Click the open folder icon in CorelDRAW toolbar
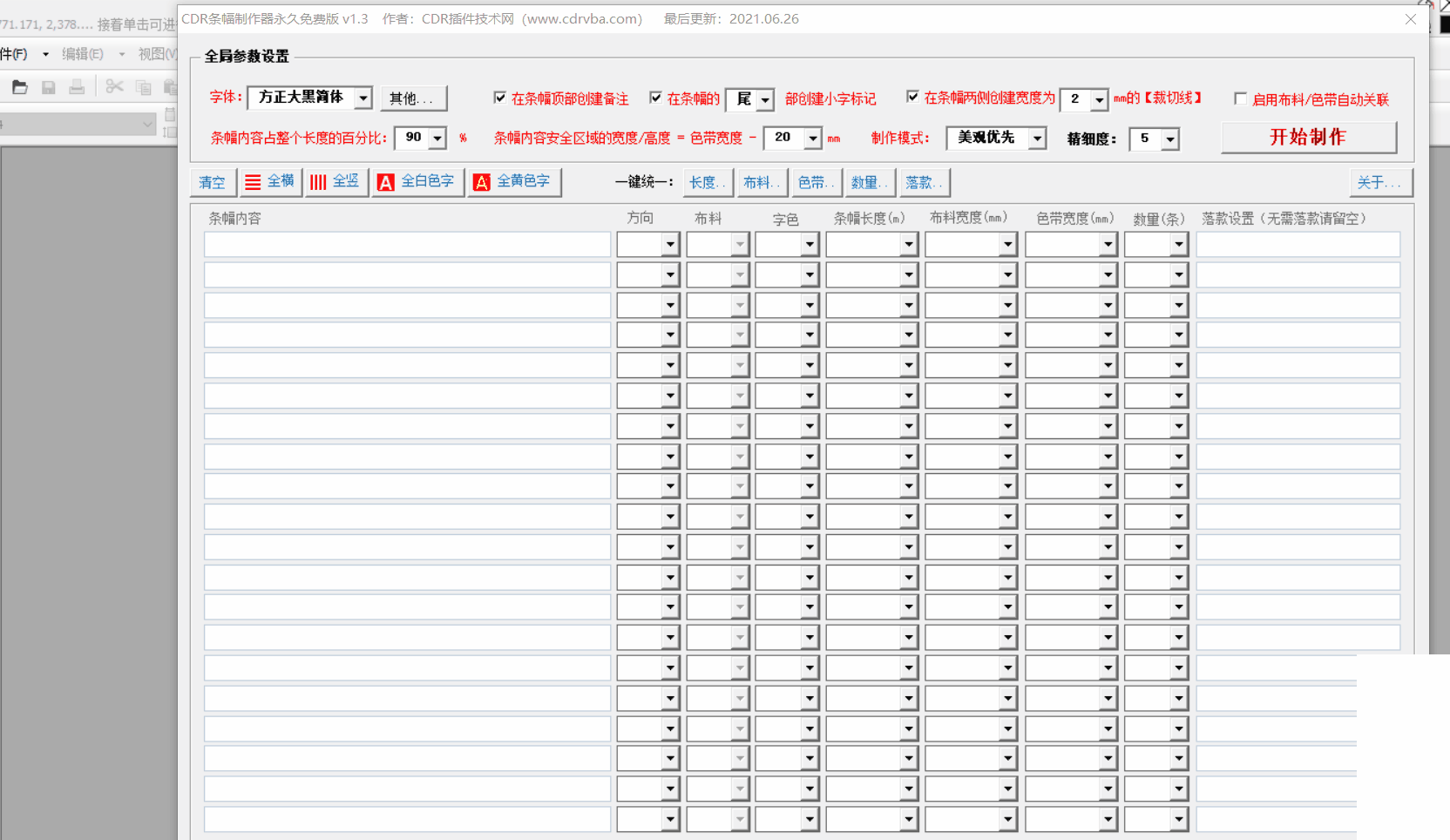Viewport: 1450px width, 840px height. click(20, 87)
